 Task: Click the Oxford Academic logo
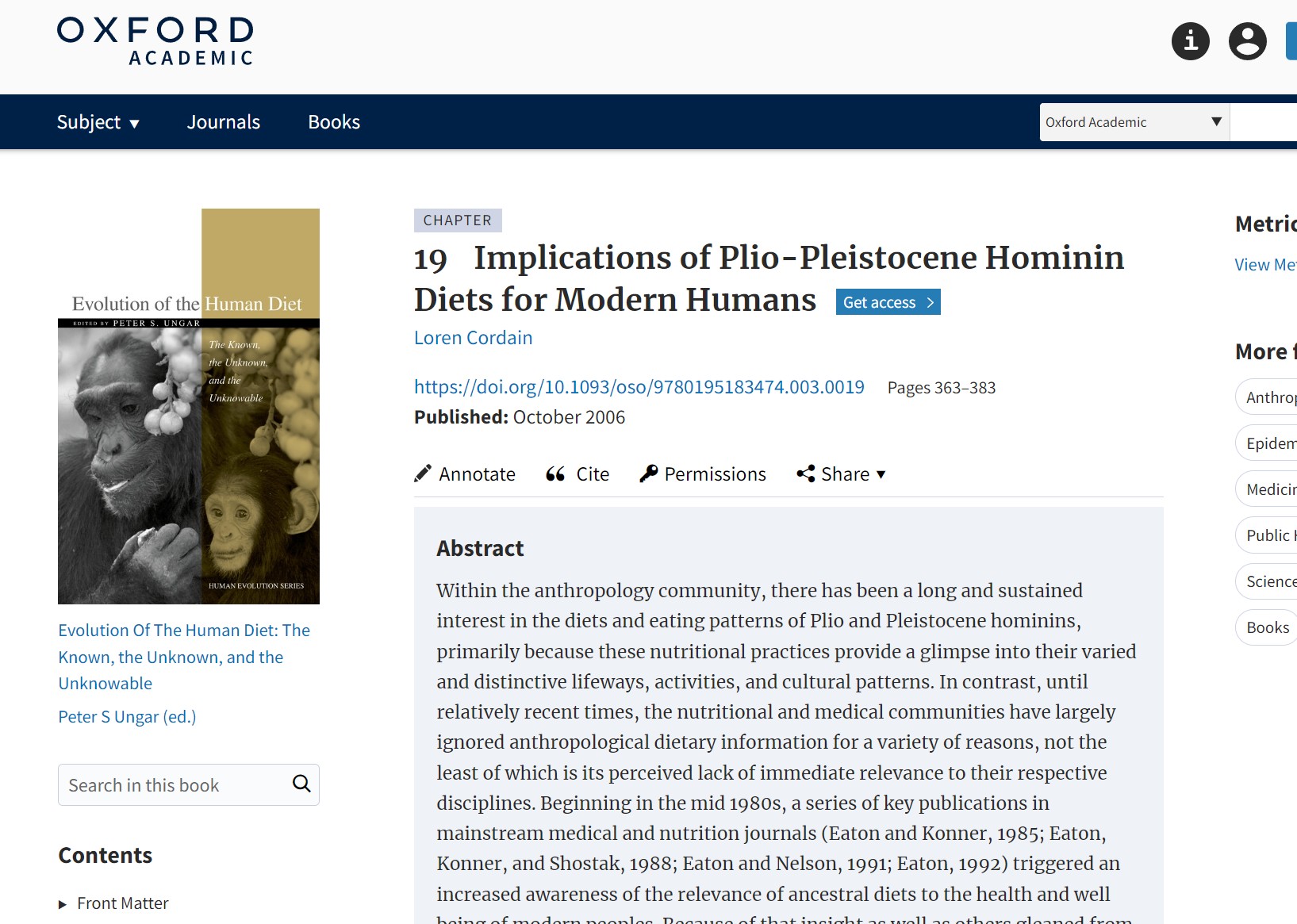tap(154, 40)
